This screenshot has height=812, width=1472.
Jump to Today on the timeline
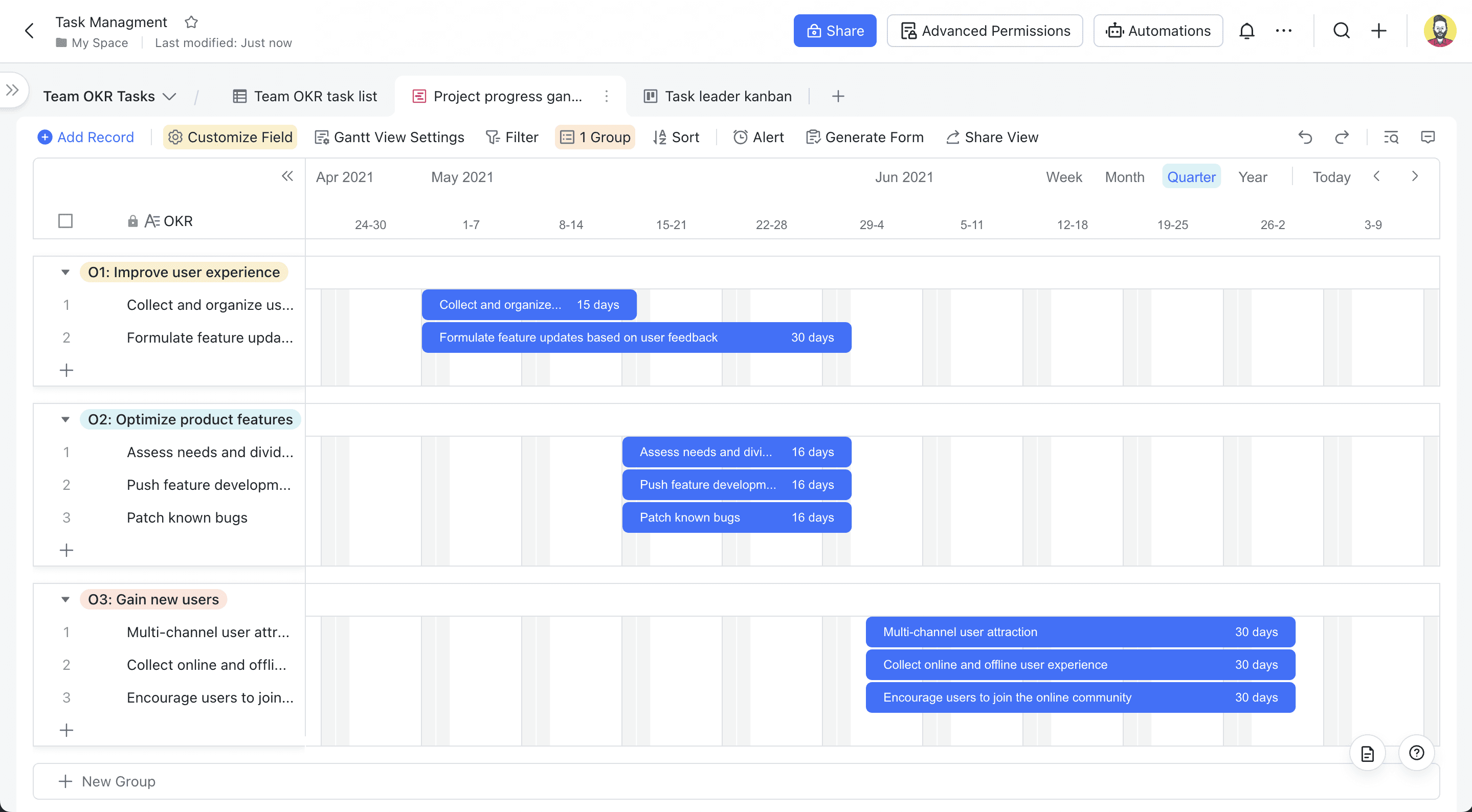(1331, 177)
